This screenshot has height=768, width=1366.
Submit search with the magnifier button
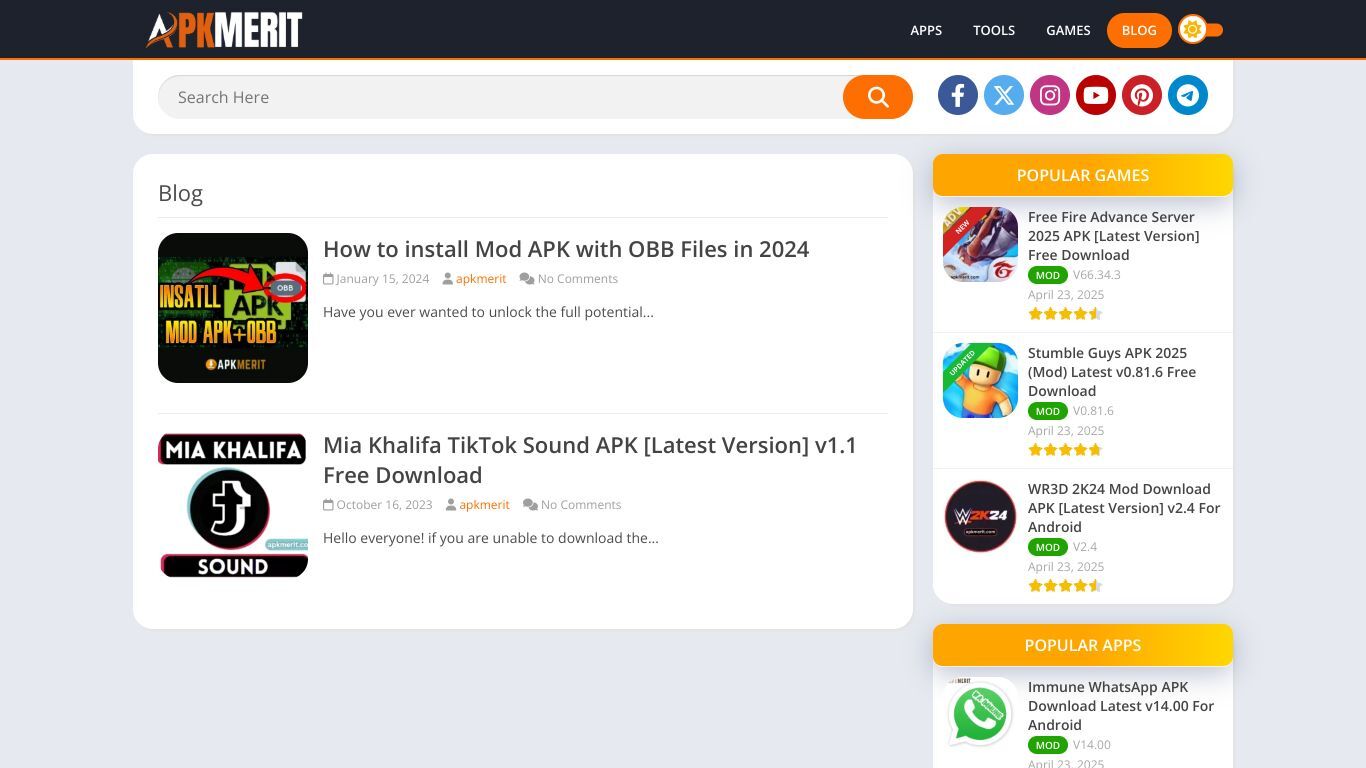[878, 97]
